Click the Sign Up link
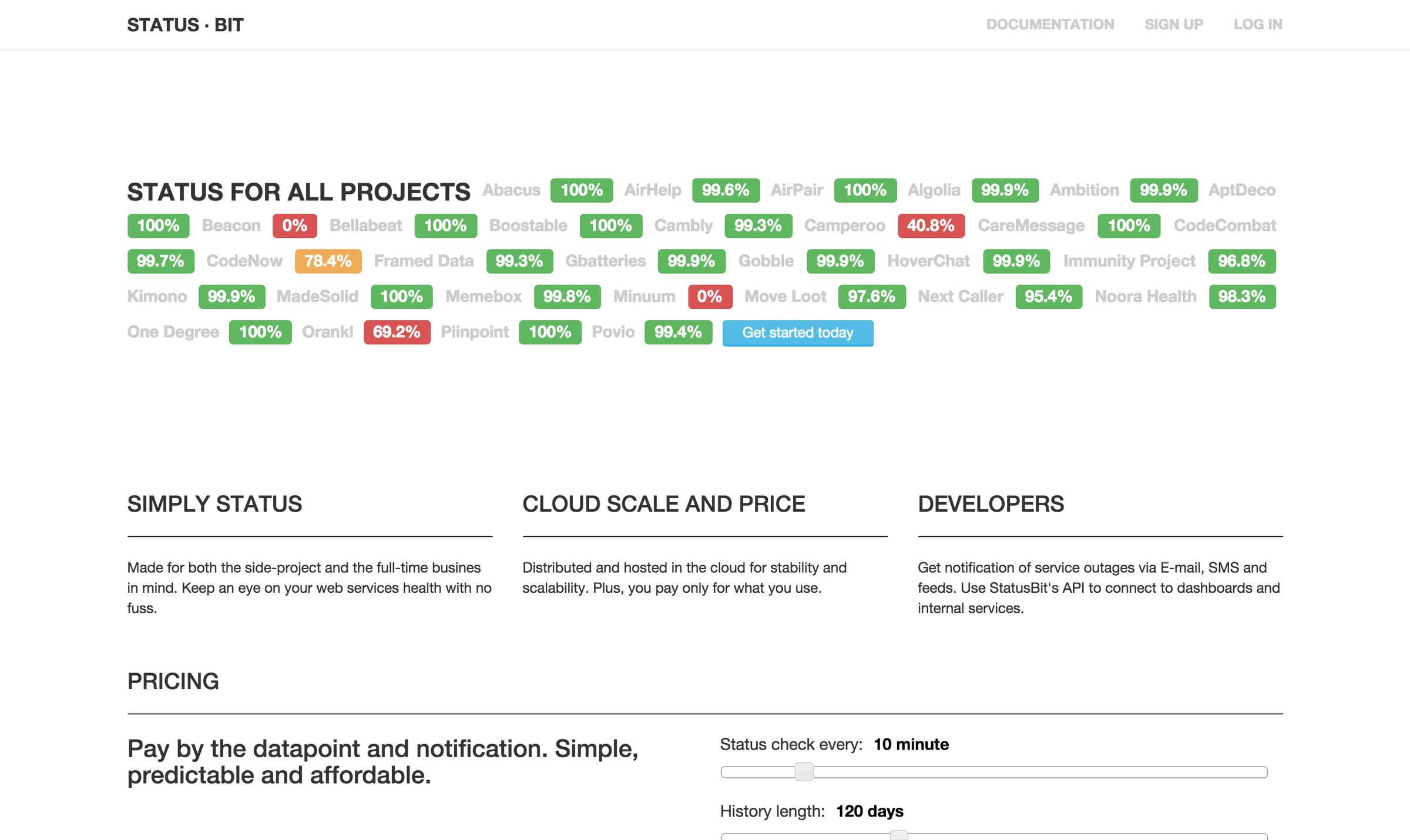 click(x=1173, y=24)
